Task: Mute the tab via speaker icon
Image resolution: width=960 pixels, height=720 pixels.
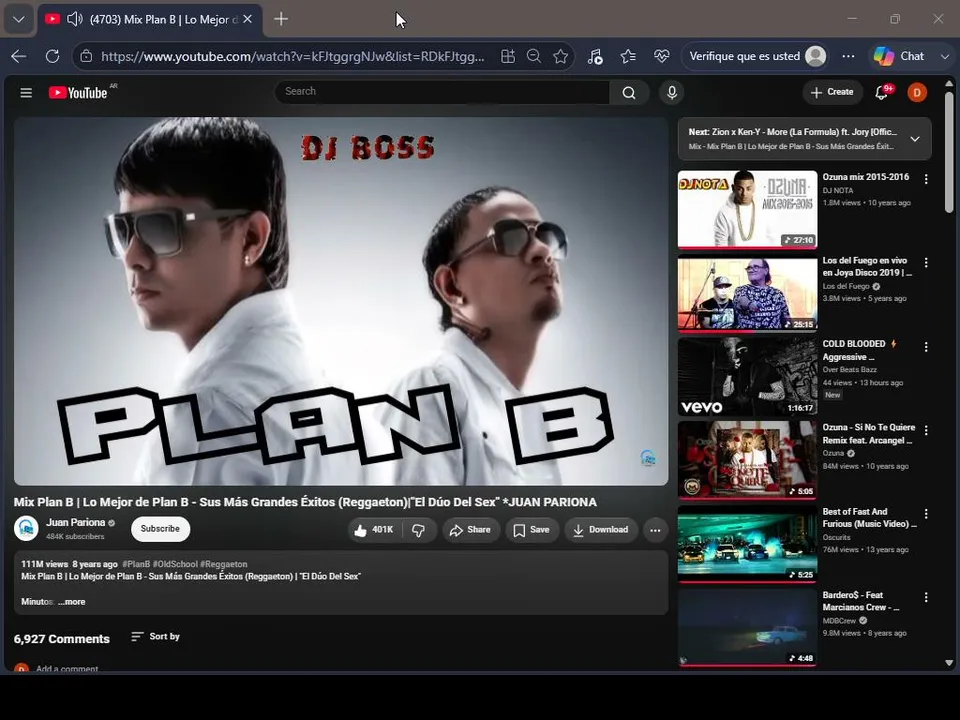Action: coord(75,19)
